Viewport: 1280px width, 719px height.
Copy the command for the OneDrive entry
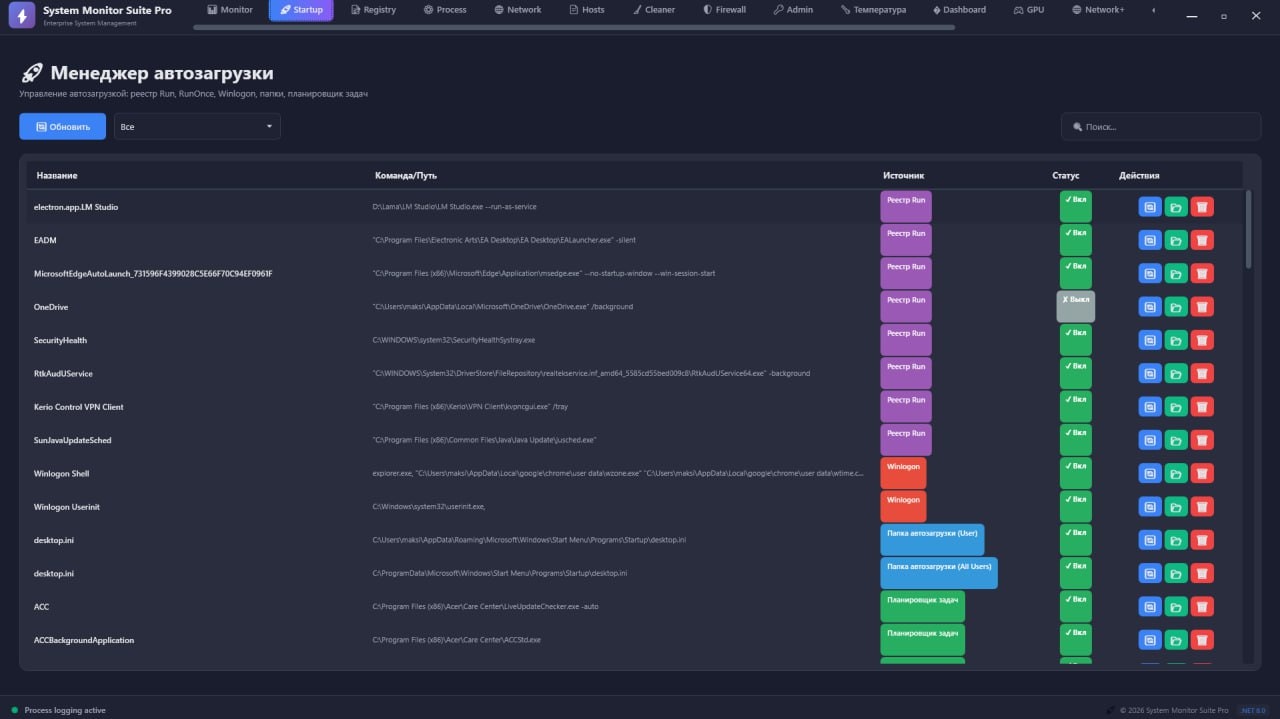(x=1150, y=306)
